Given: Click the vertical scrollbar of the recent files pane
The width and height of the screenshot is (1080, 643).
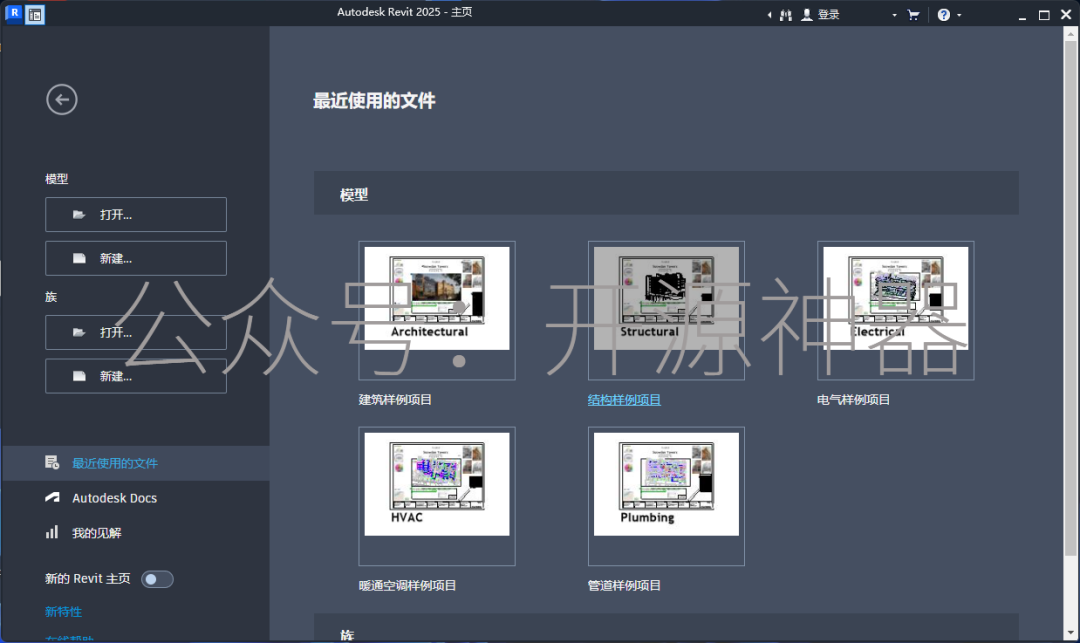Looking at the screenshot, I should point(1070,297).
